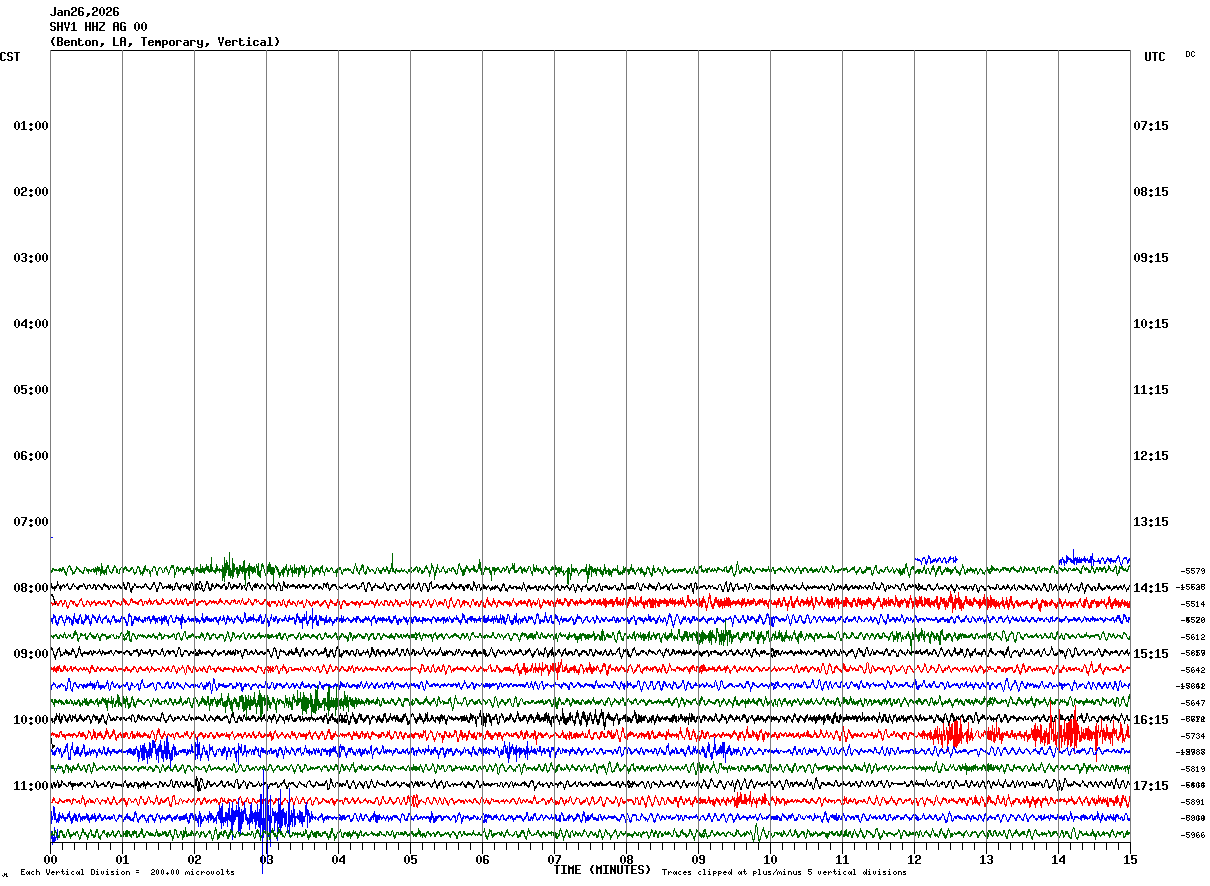Click the -5966 offset value
This screenshot has height=886, width=1210.
pyautogui.click(x=1192, y=835)
